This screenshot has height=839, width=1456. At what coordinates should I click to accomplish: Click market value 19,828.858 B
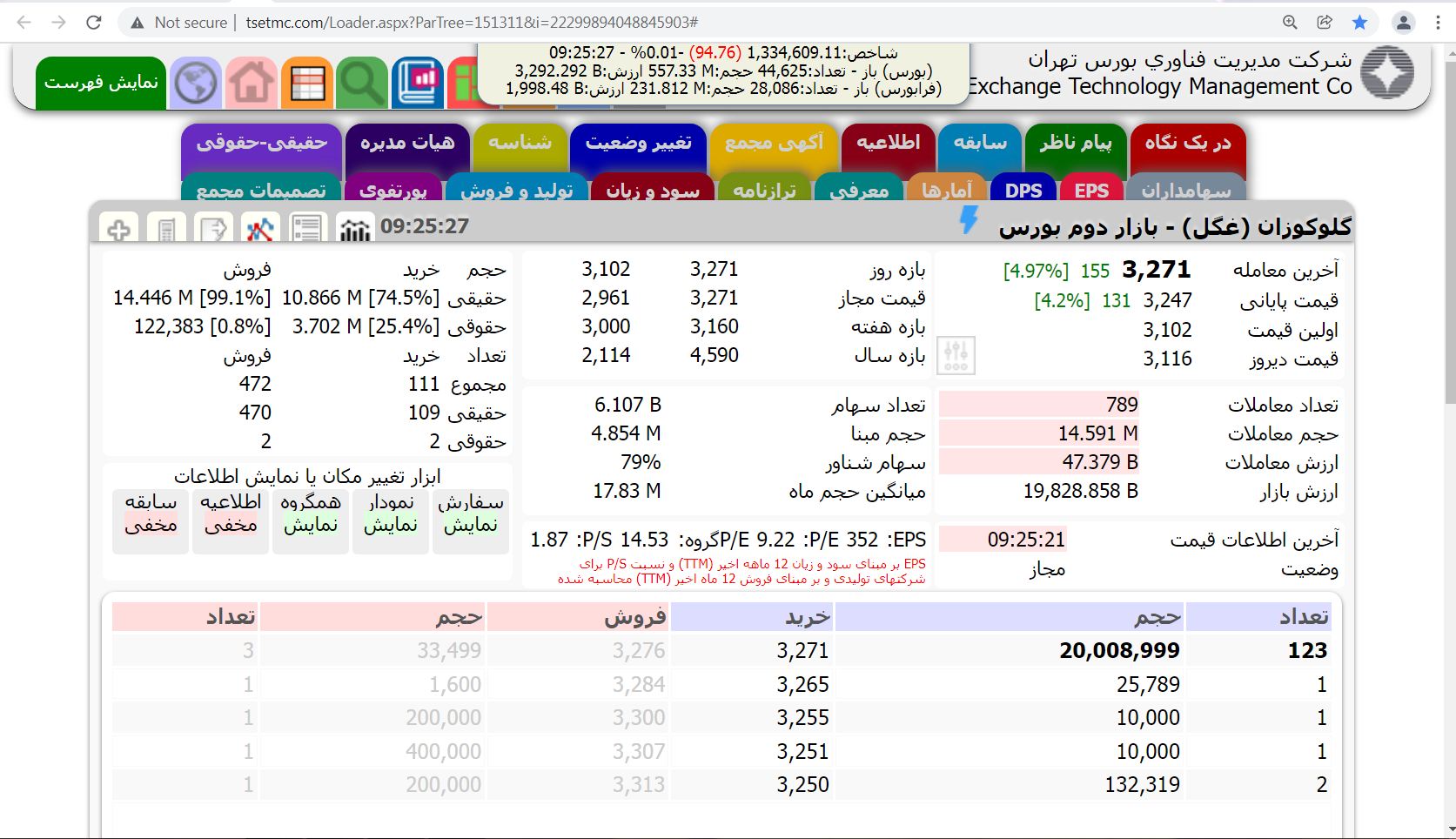[x=1080, y=491]
